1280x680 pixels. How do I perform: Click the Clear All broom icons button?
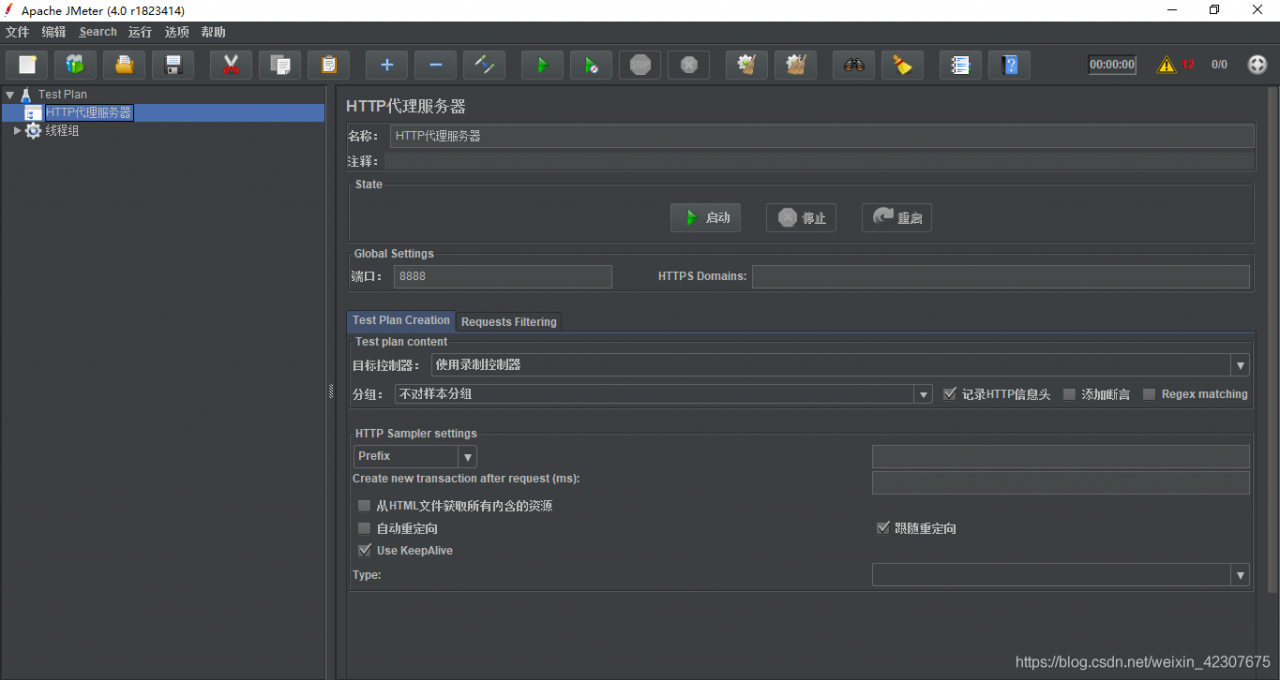tap(796, 65)
